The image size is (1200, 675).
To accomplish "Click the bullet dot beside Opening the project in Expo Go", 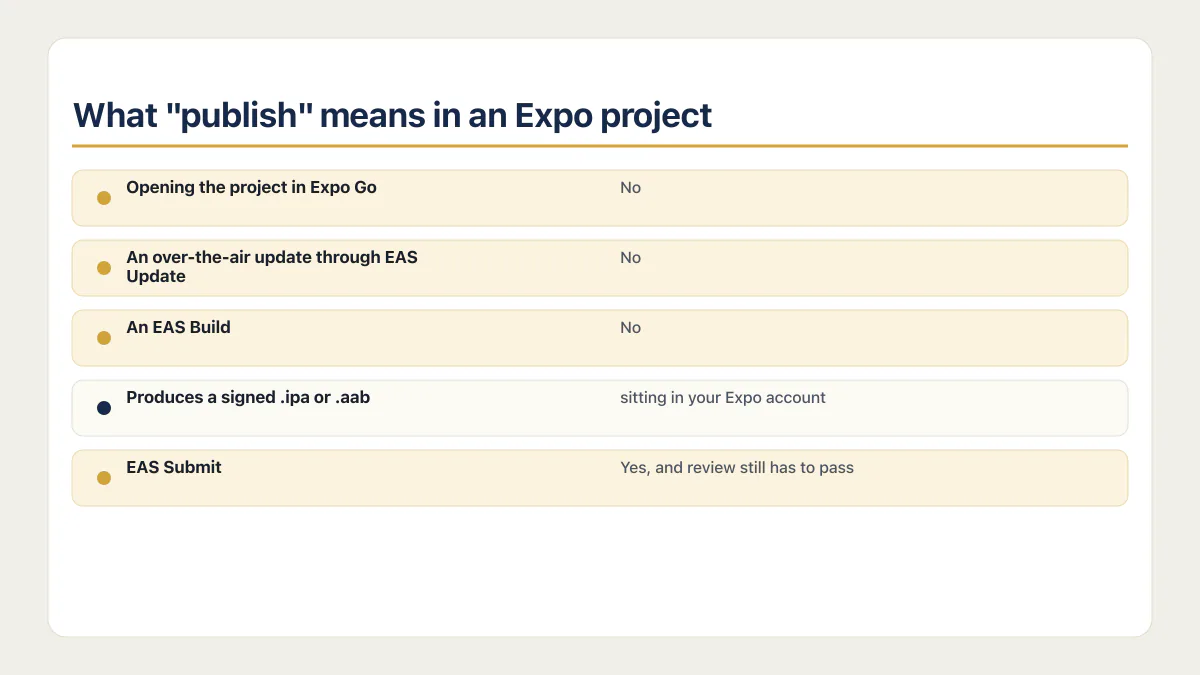I will tap(104, 198).
